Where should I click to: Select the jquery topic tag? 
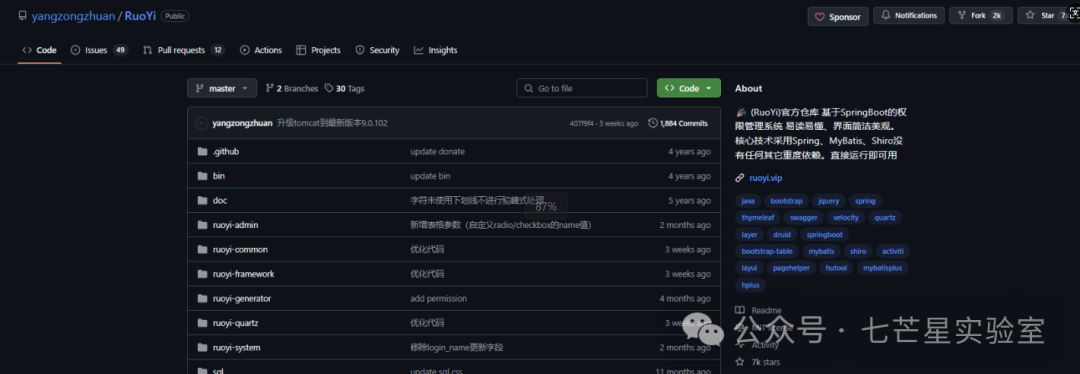pyautogui.click(x=829, y=201)
